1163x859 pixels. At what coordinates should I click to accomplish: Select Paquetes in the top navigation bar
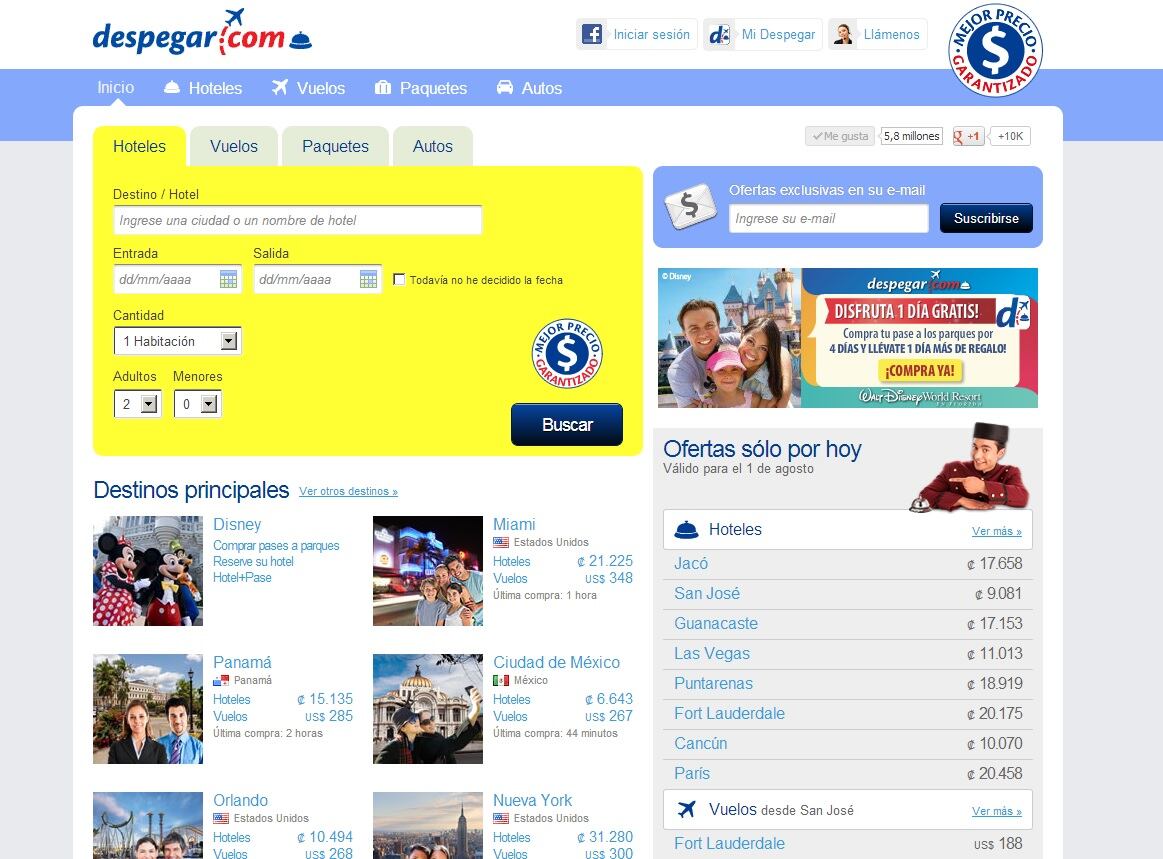click(x=421, y=88)
